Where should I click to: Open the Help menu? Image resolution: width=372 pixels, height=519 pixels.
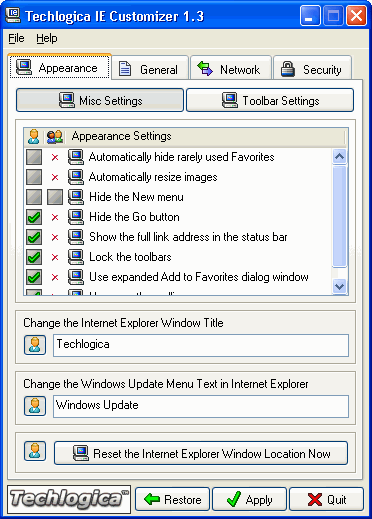(x=47, y=38)
